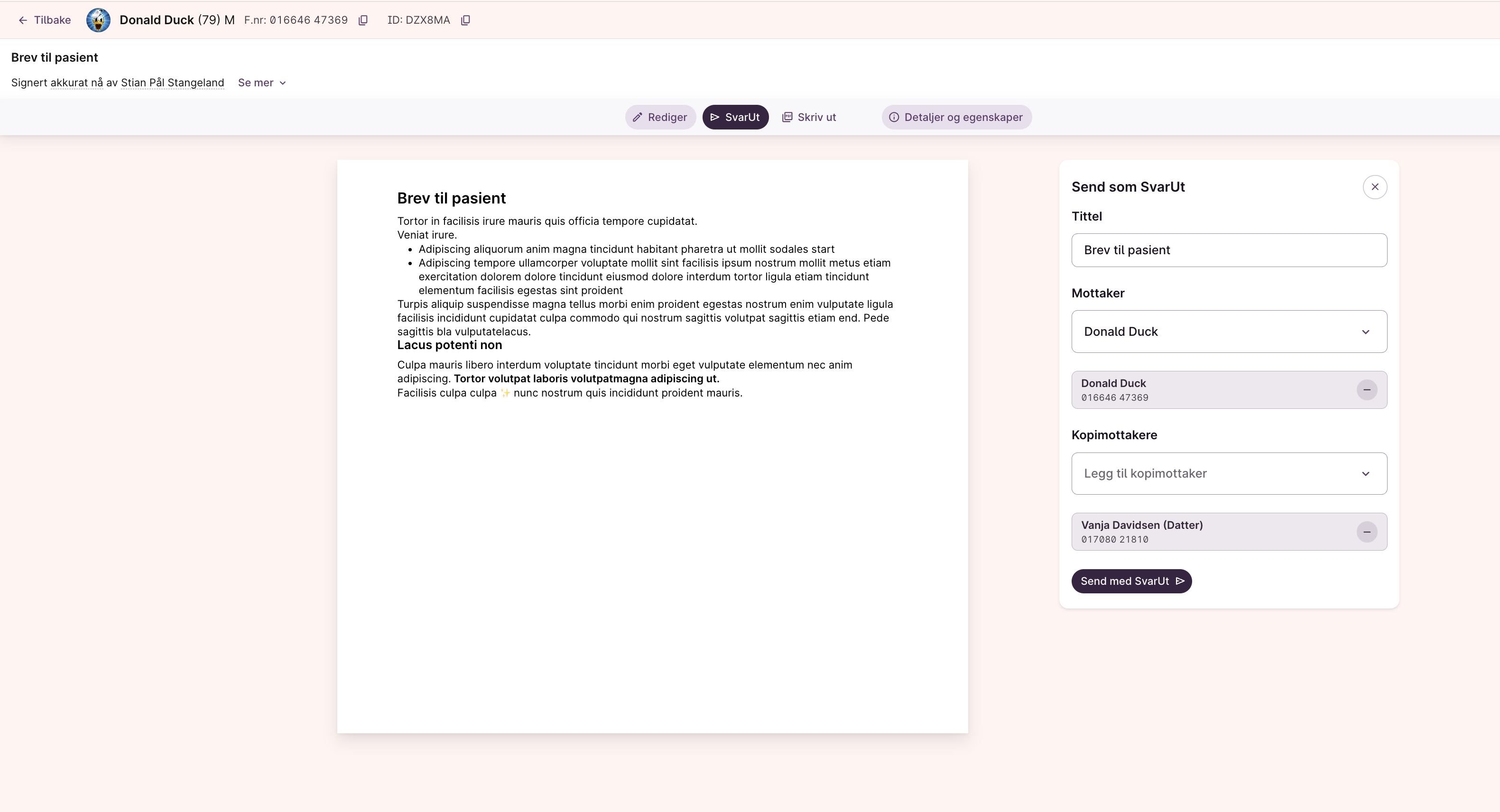Close the Send som SvarUt panel
The image size is (1500, 812).
(1375, 187)
